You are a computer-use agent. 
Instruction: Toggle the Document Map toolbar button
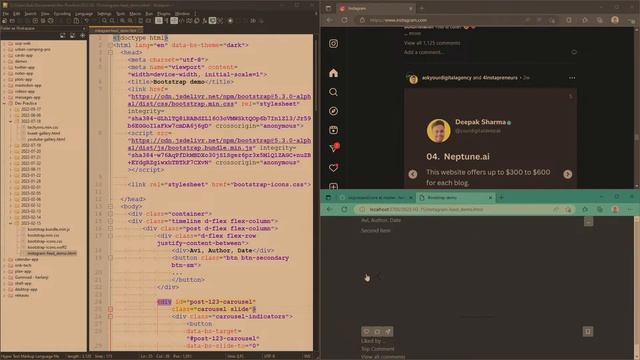click(189, 21)
